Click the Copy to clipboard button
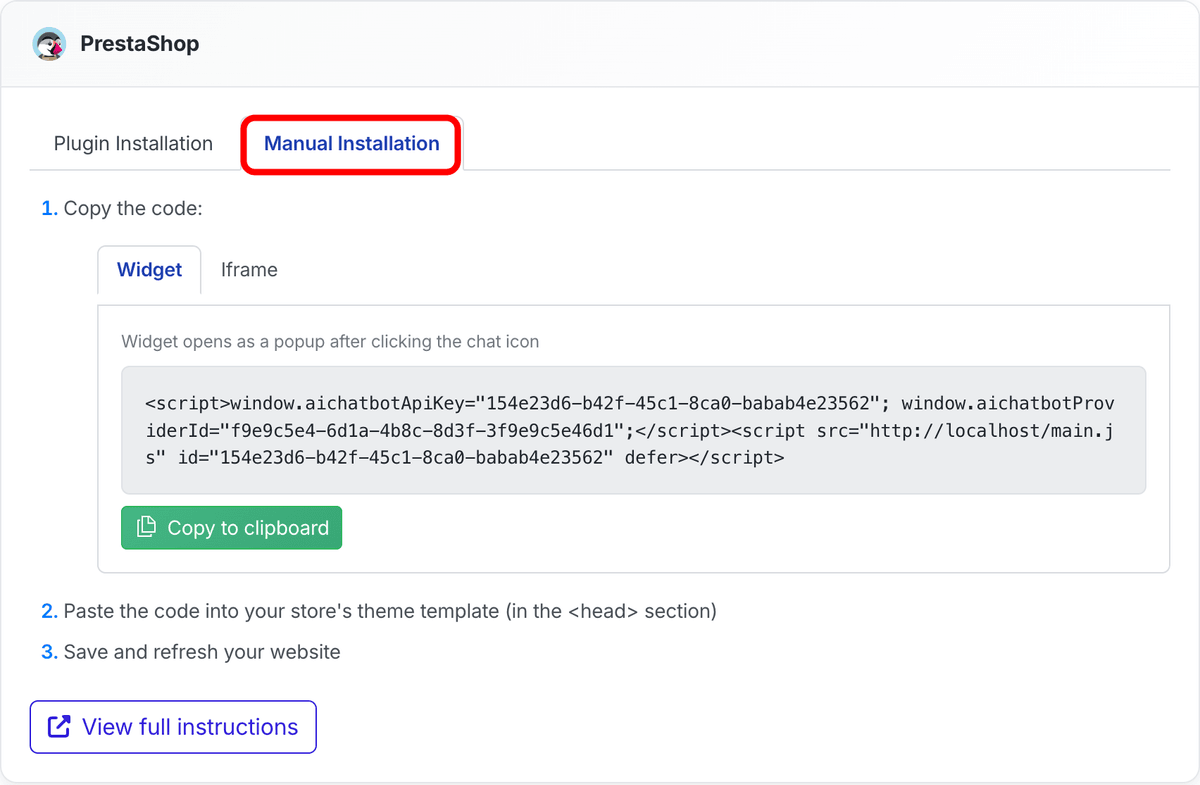This screenshot has height=785, width=1200. 231,527
